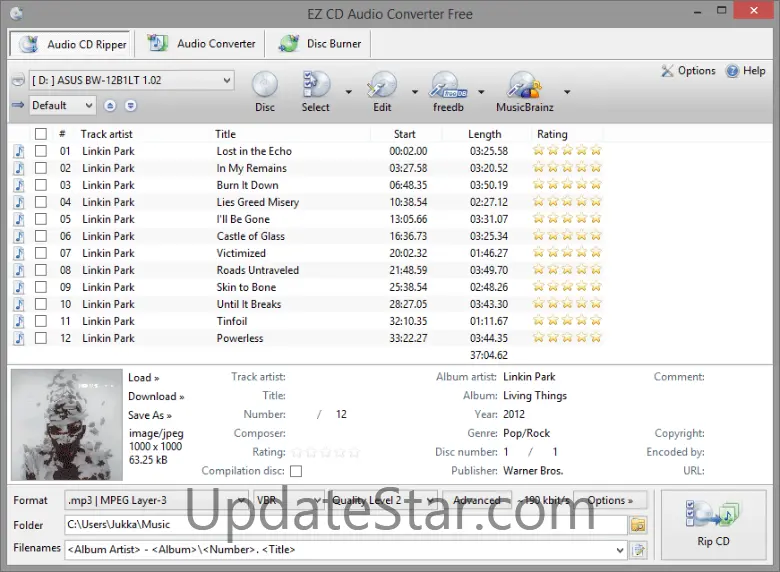Sort by the Title column header
The width and height of the screenshot is (780, 572).
(x=225, y=134)
